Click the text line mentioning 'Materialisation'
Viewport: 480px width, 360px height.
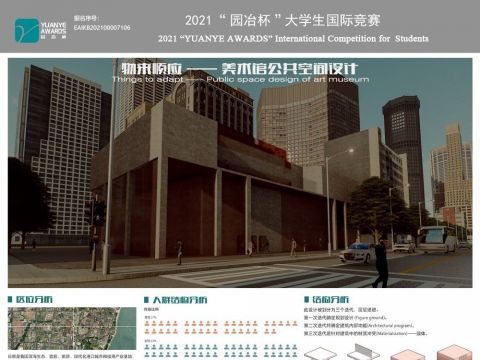(x=366, y=333)
